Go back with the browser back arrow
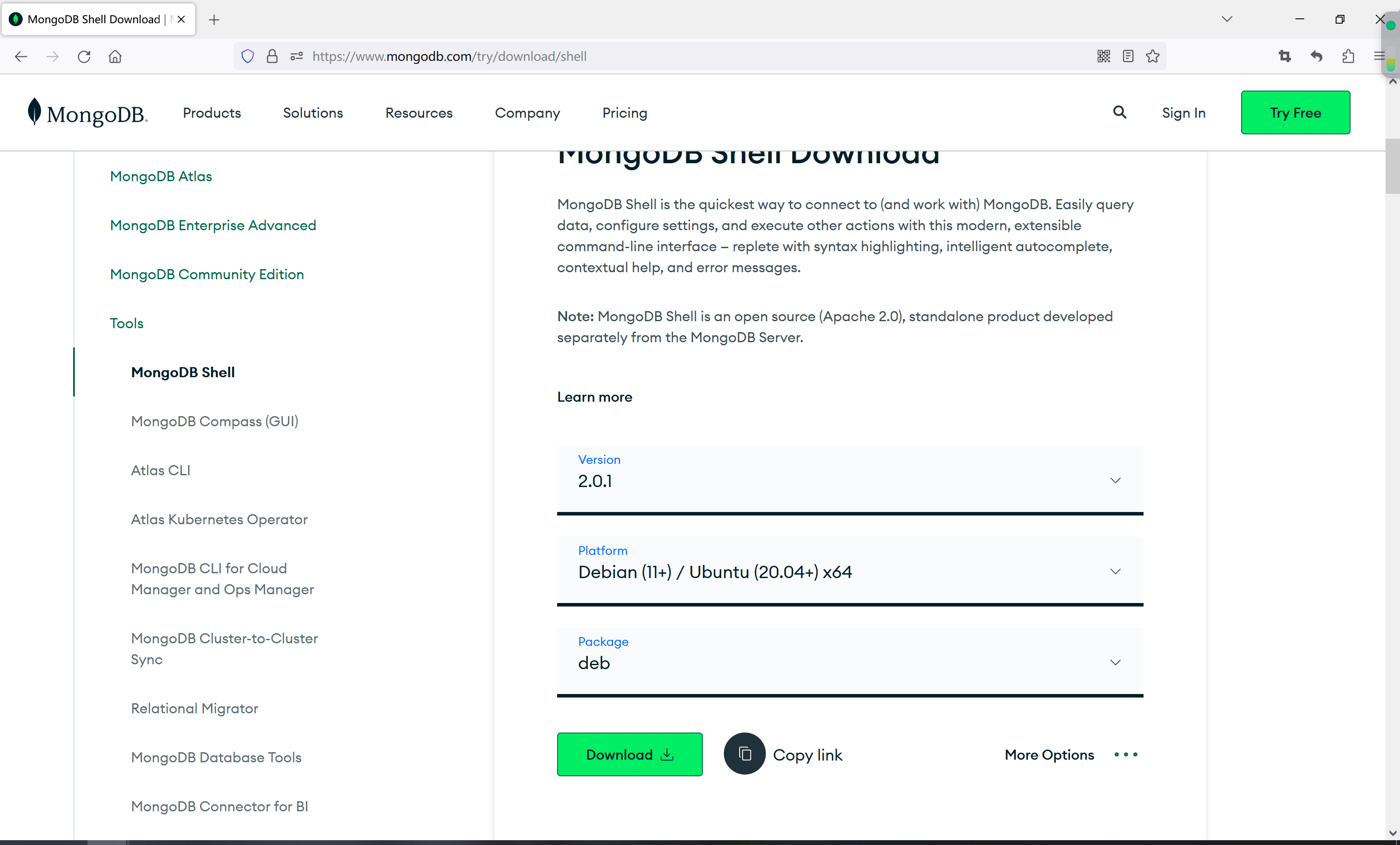Image resolution: width=1400 pixels, height=845 pixels. (x=21, y=56)
